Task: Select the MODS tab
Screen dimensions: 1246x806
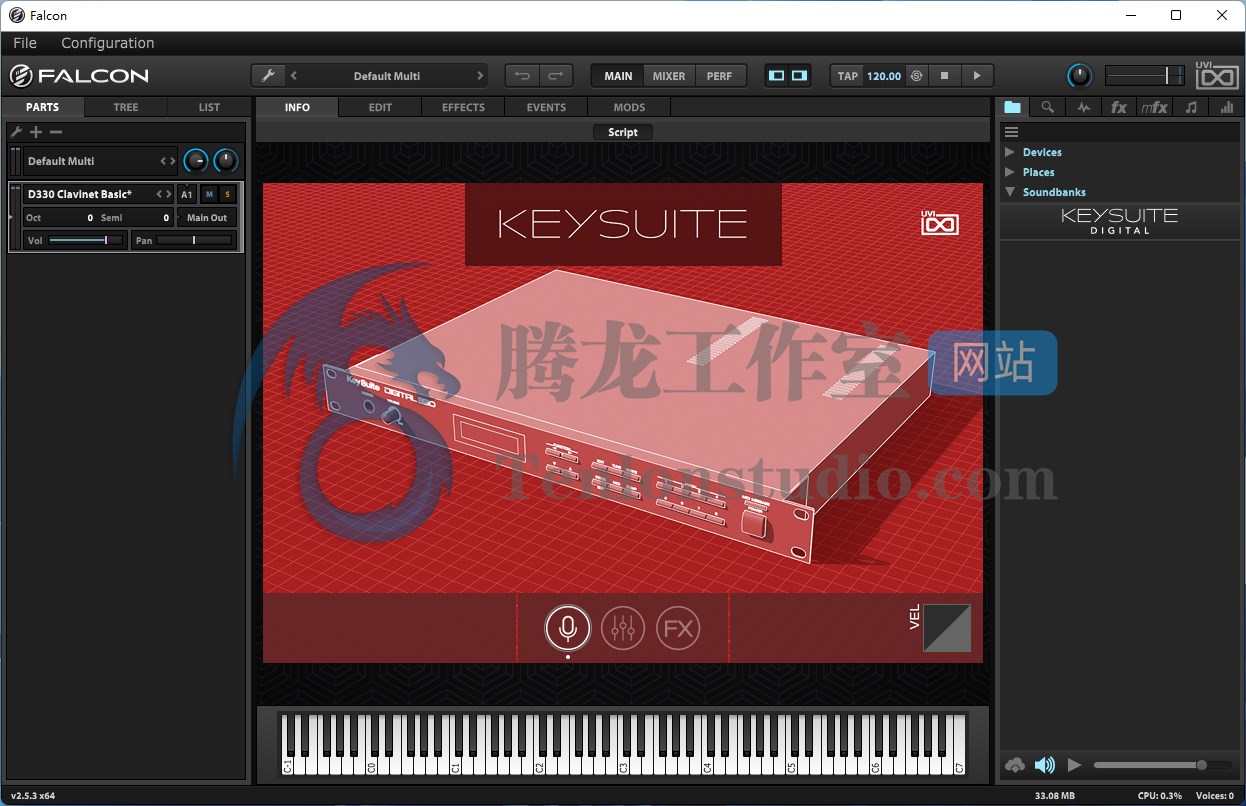Action: [x=629, y=107]
